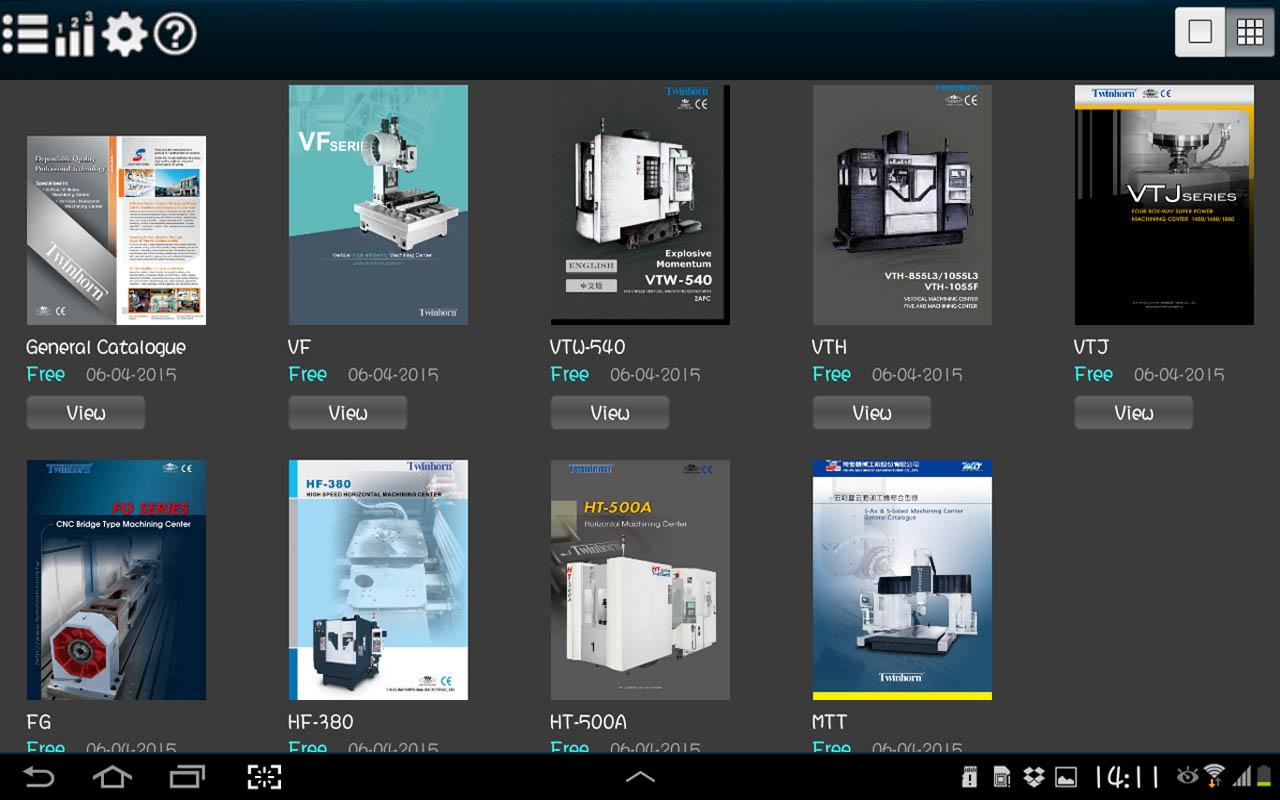Viewport: 1280px width, 800px height.
Task: Click the 'Free' label under VTW-540
Action: click(x=570, y=374)
